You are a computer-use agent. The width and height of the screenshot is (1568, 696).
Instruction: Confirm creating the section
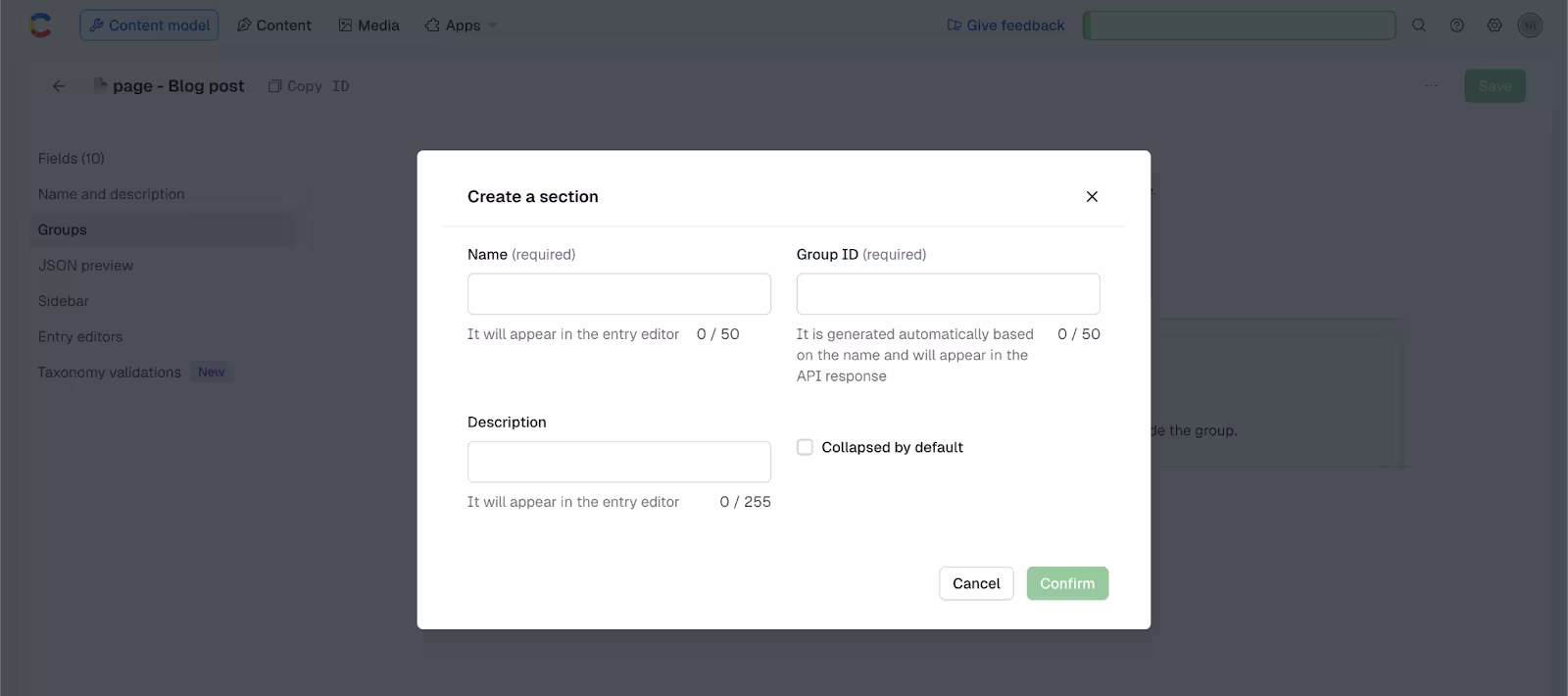(1067, 583)
